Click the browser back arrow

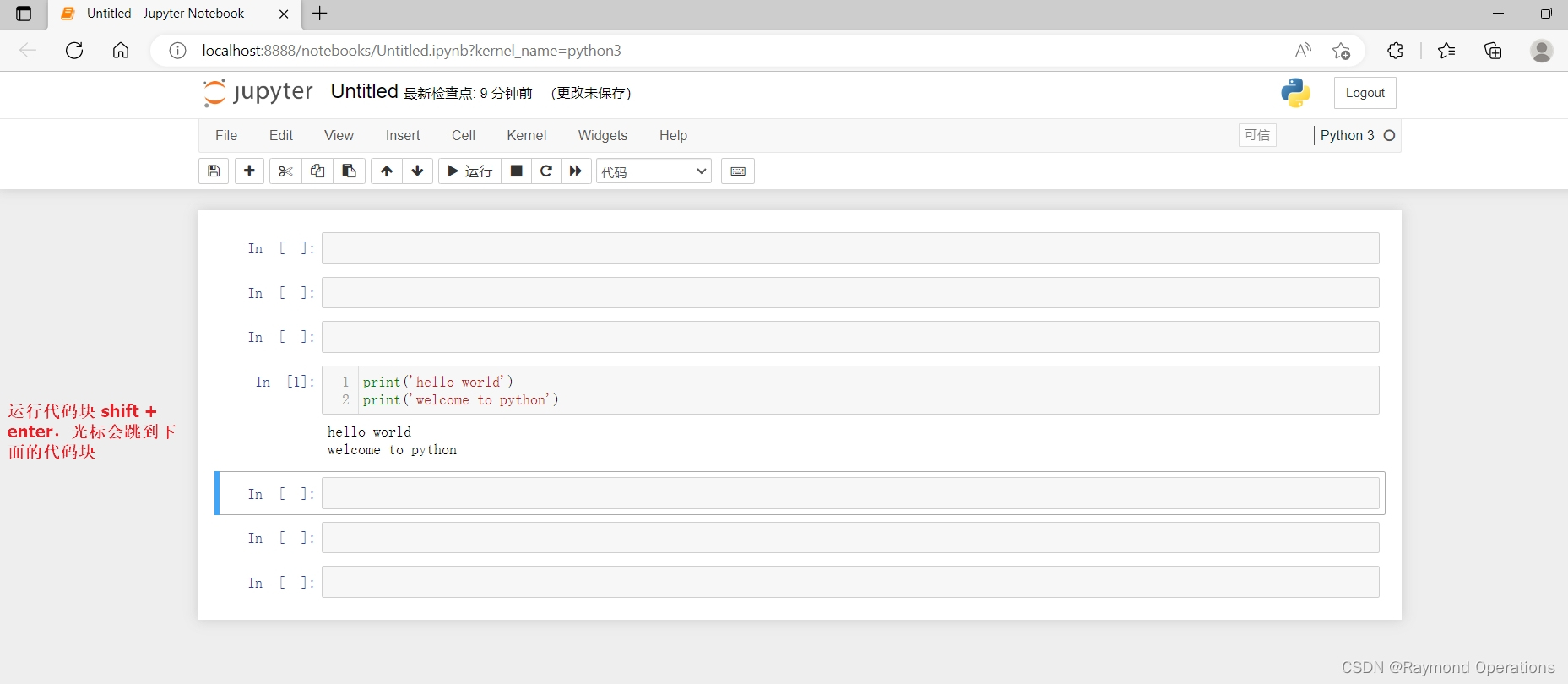28,51
